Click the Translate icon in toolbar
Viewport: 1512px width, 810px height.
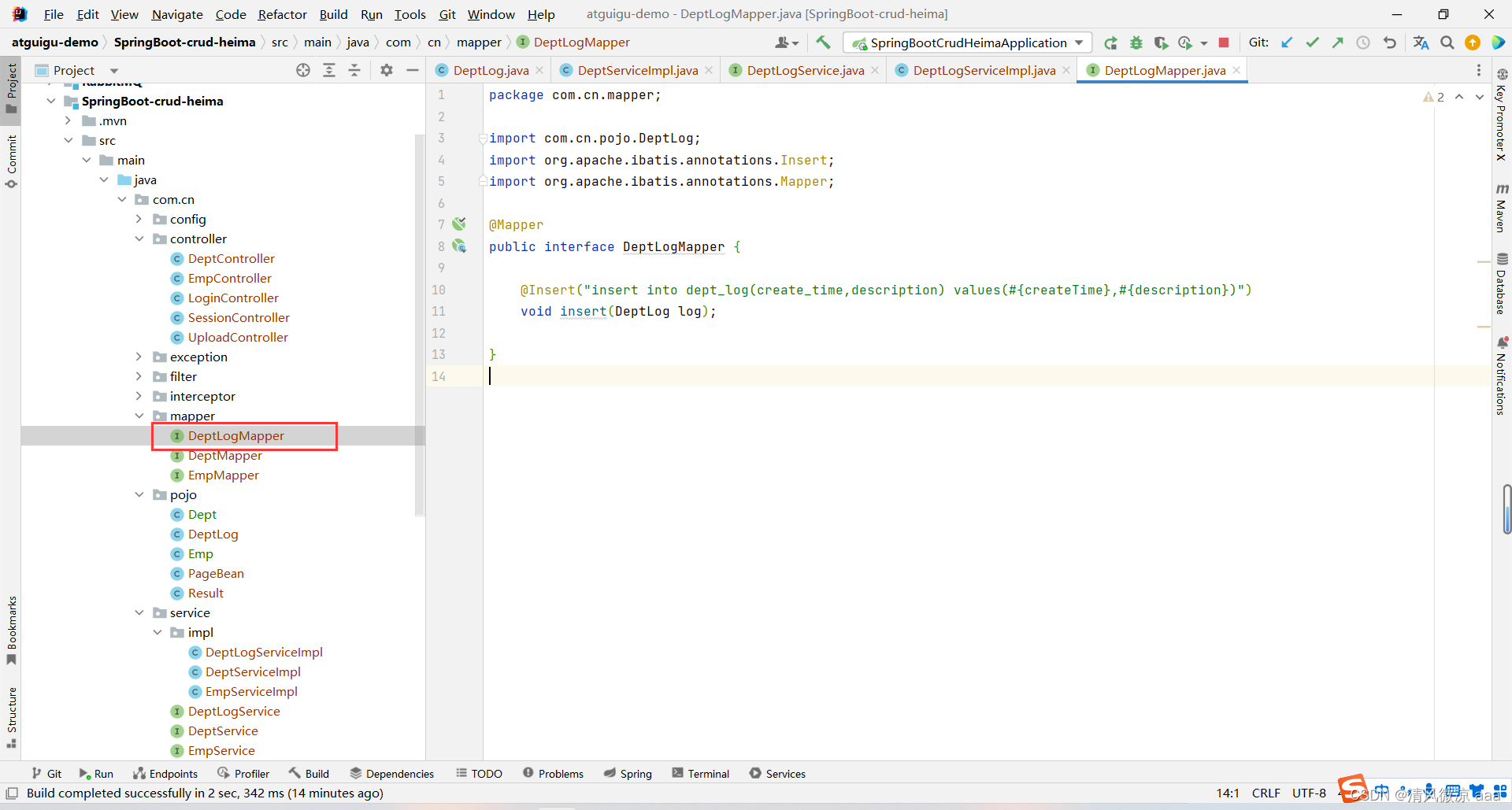tap(1421, 43)
